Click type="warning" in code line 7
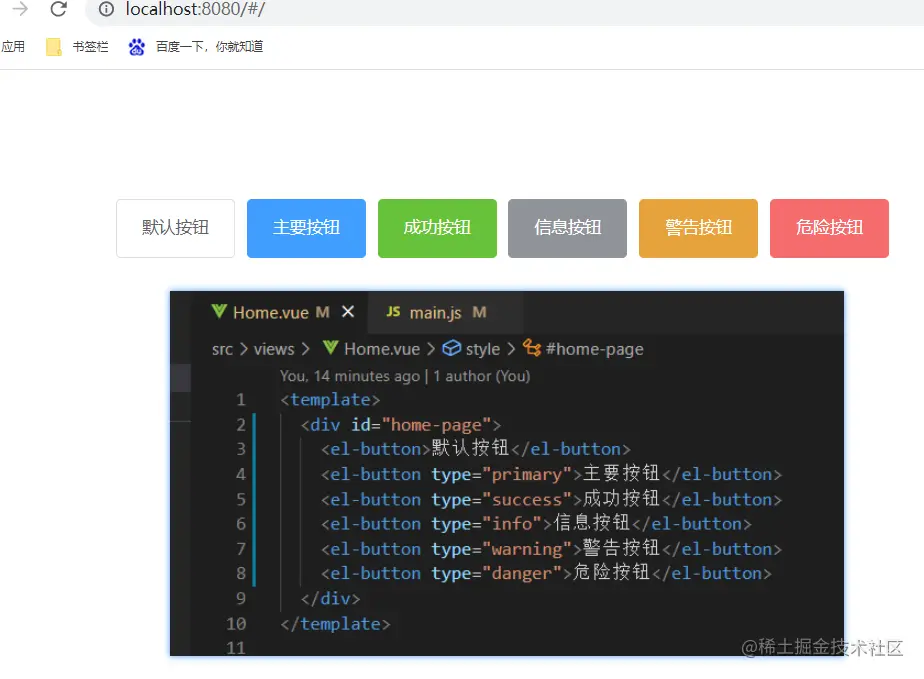The image size is (924, 679). [501, 549]
